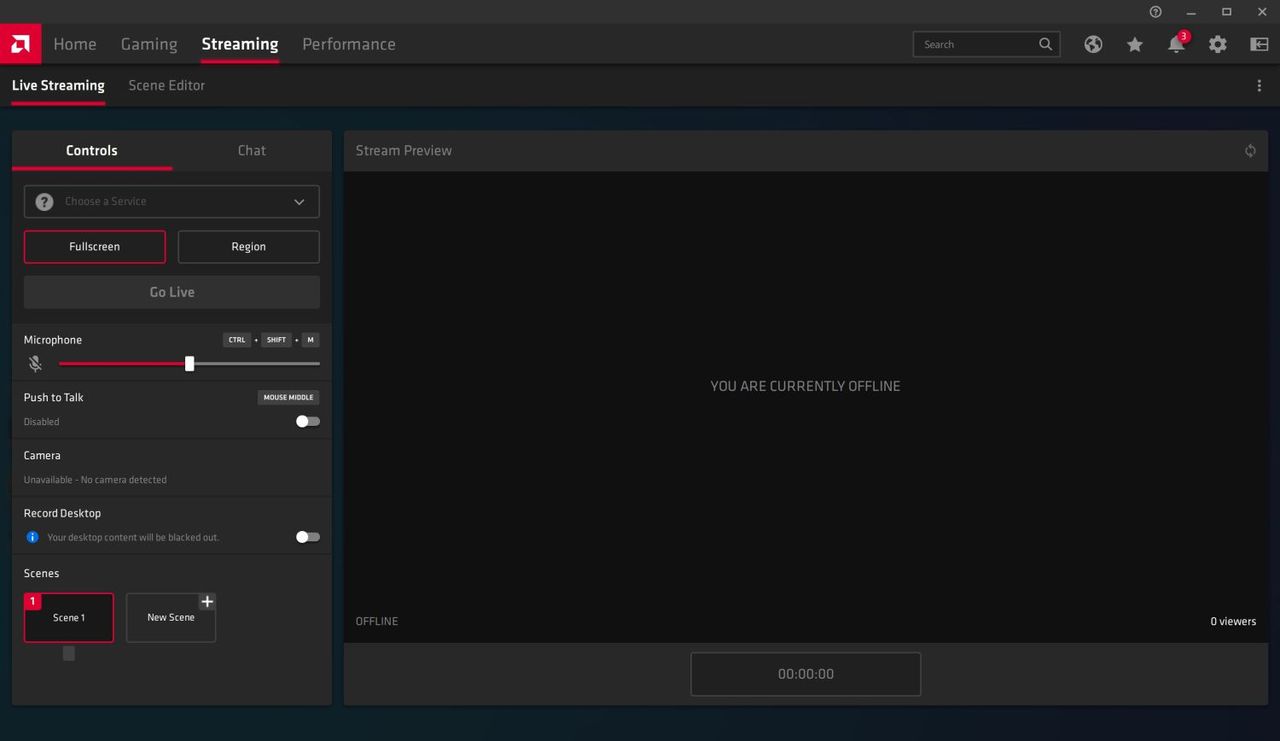1280x741 pixels.
Task: Click the plus icon on New Scene
Action: pyautogui.click(x=207, y=601)
